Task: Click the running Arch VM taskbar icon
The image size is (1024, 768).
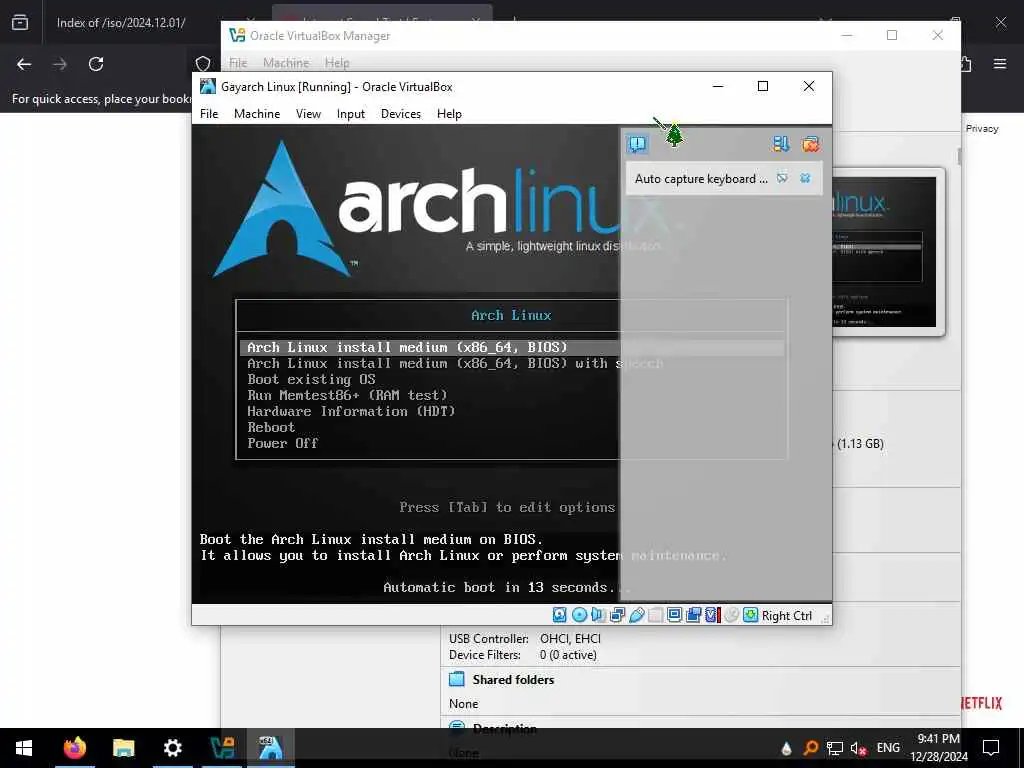Action: point(270,748)
